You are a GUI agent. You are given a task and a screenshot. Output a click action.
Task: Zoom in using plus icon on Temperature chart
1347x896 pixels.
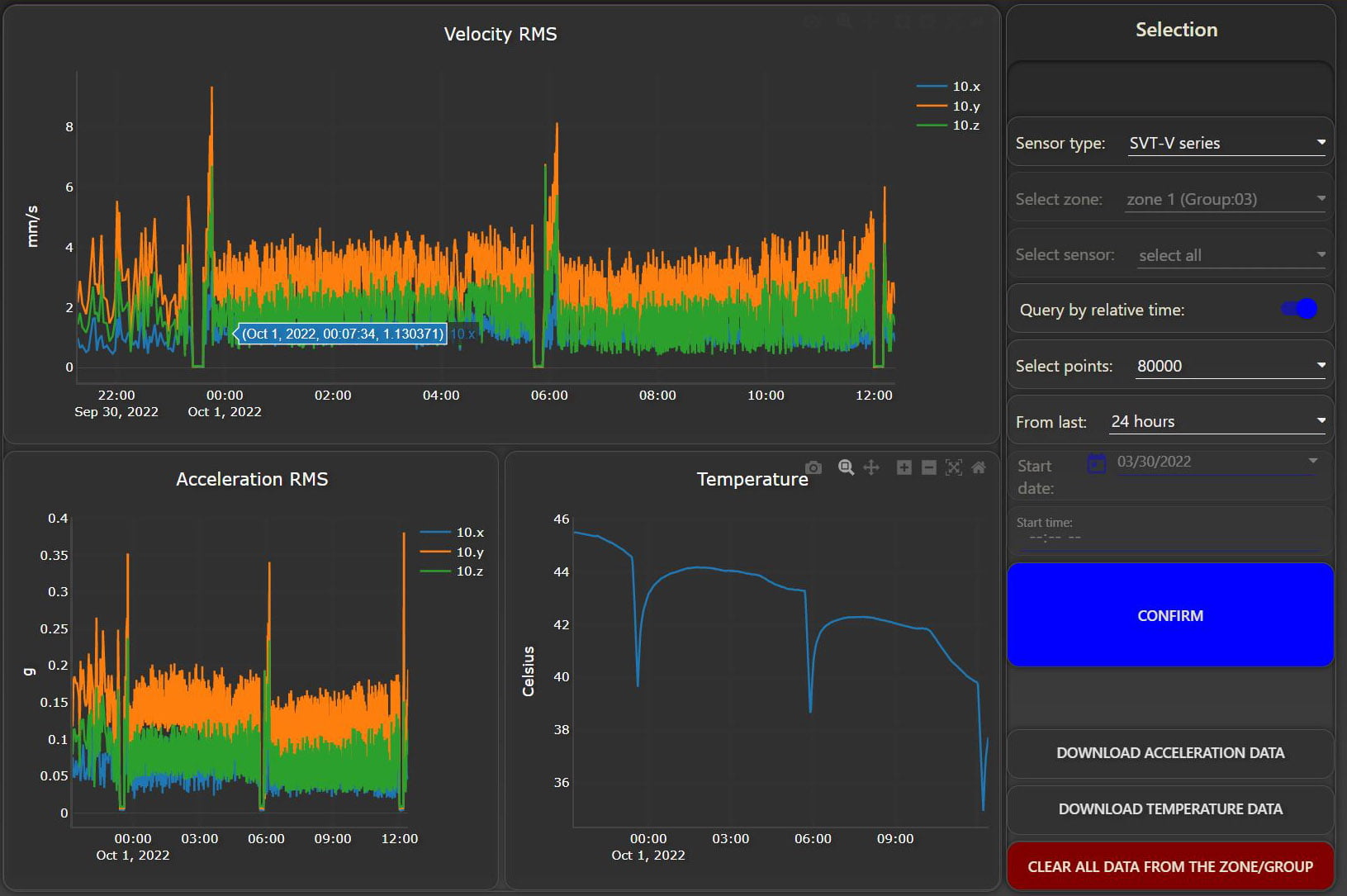tap(904, 467)
